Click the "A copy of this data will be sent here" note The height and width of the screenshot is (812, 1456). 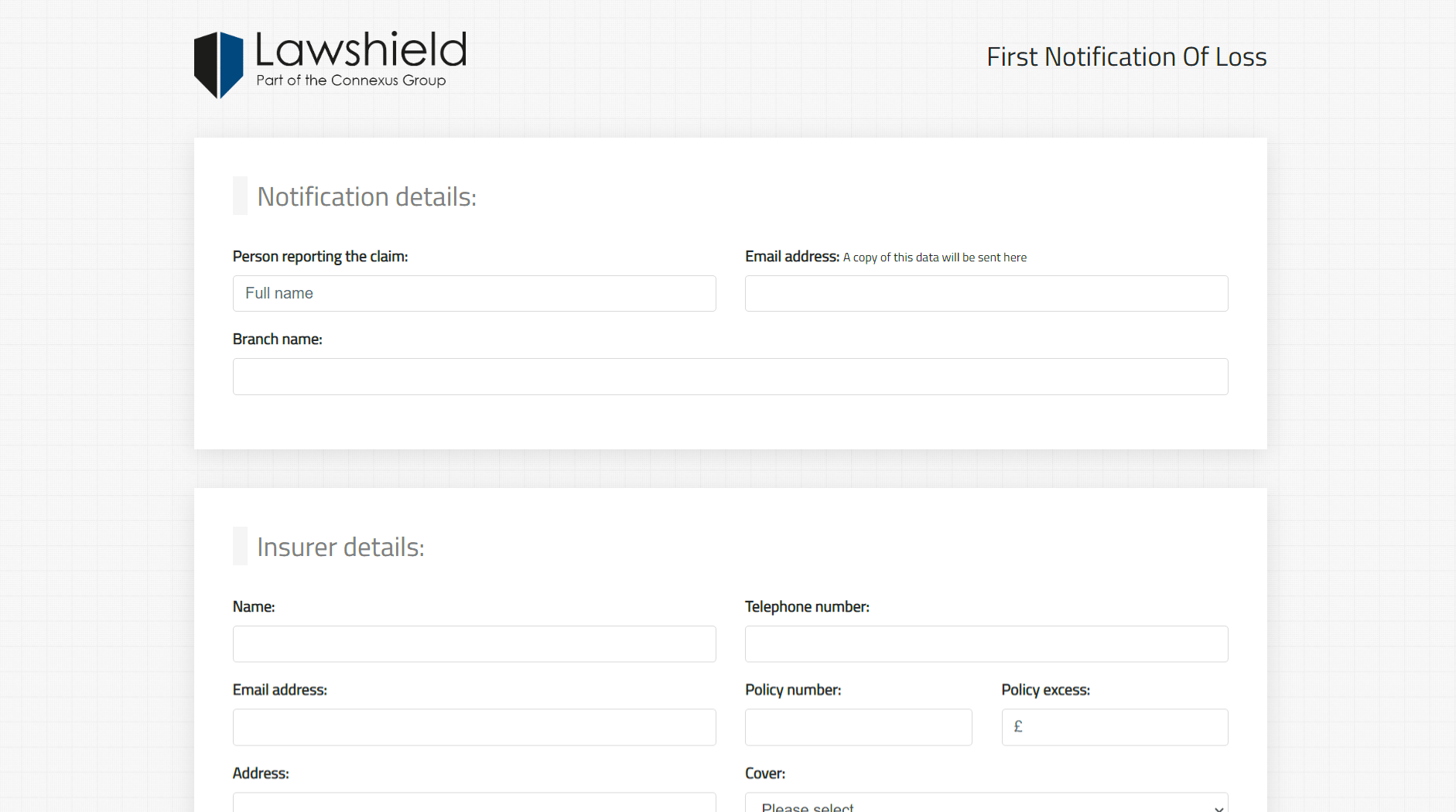(x=935, y=257)
